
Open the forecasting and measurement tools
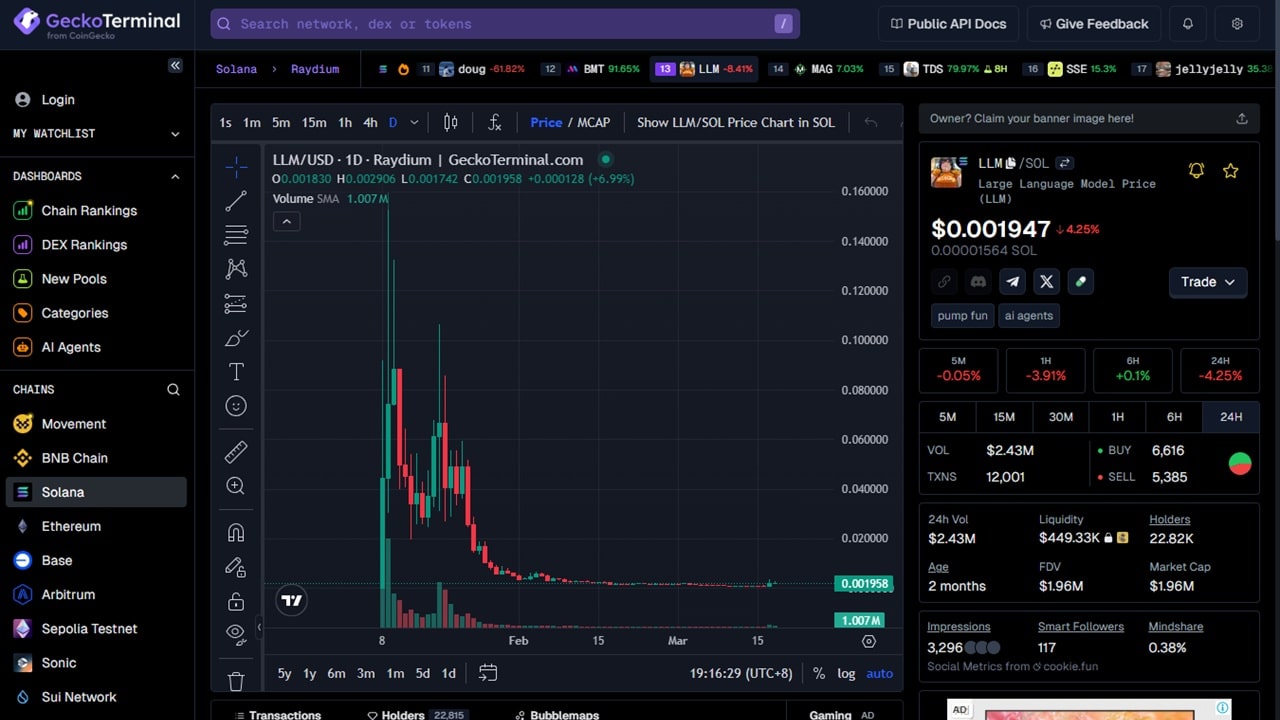pyautogui.click(x=236, y=303)
